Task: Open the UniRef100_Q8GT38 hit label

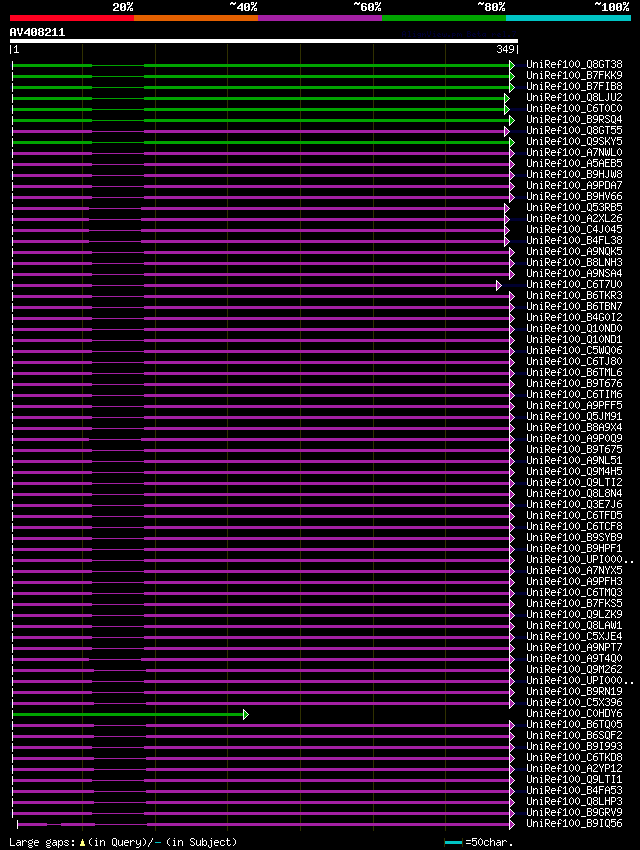Action: 574,65
